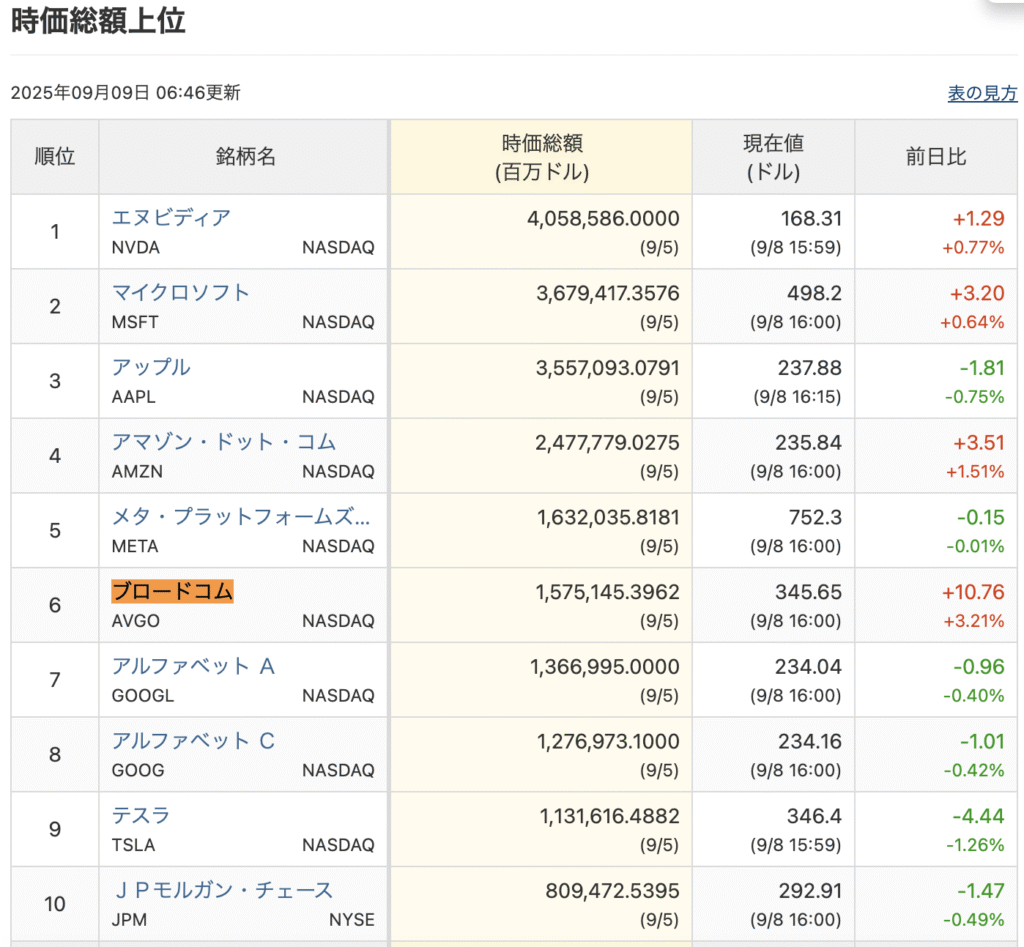Image resolution: width=1024 pixels, height=947 pixels.
Task: Click Meta's market cap 1,632,035.8181
Action: tap(609, 517)
